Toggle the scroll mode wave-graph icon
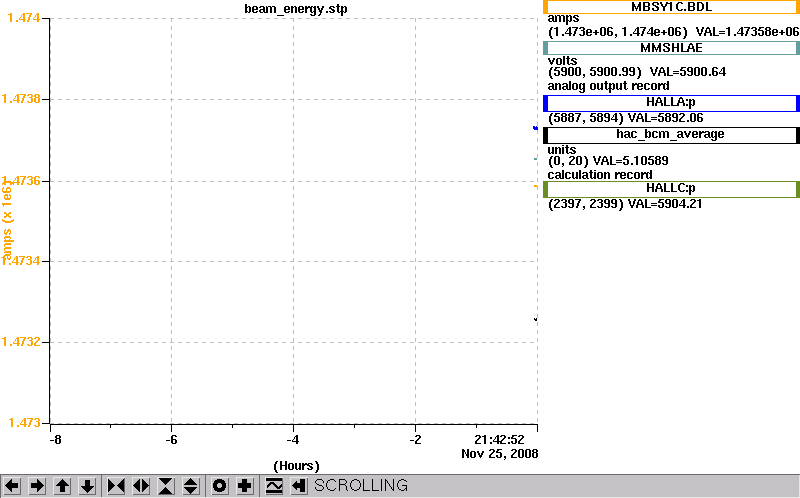The height and width of the screenshot is (498, 800). (x=274, y=486)
